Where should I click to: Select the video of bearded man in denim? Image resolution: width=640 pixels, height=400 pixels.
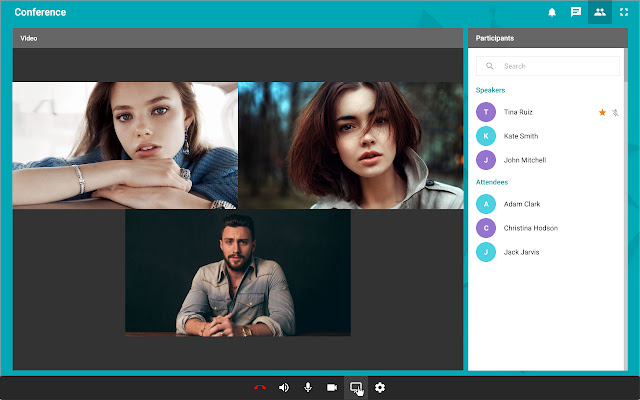[238, 273]
